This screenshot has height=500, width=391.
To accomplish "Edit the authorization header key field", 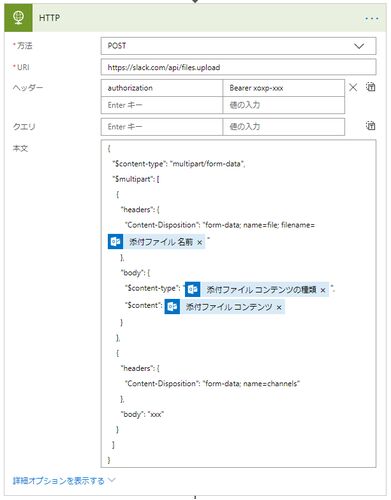I will coord(162,88).
